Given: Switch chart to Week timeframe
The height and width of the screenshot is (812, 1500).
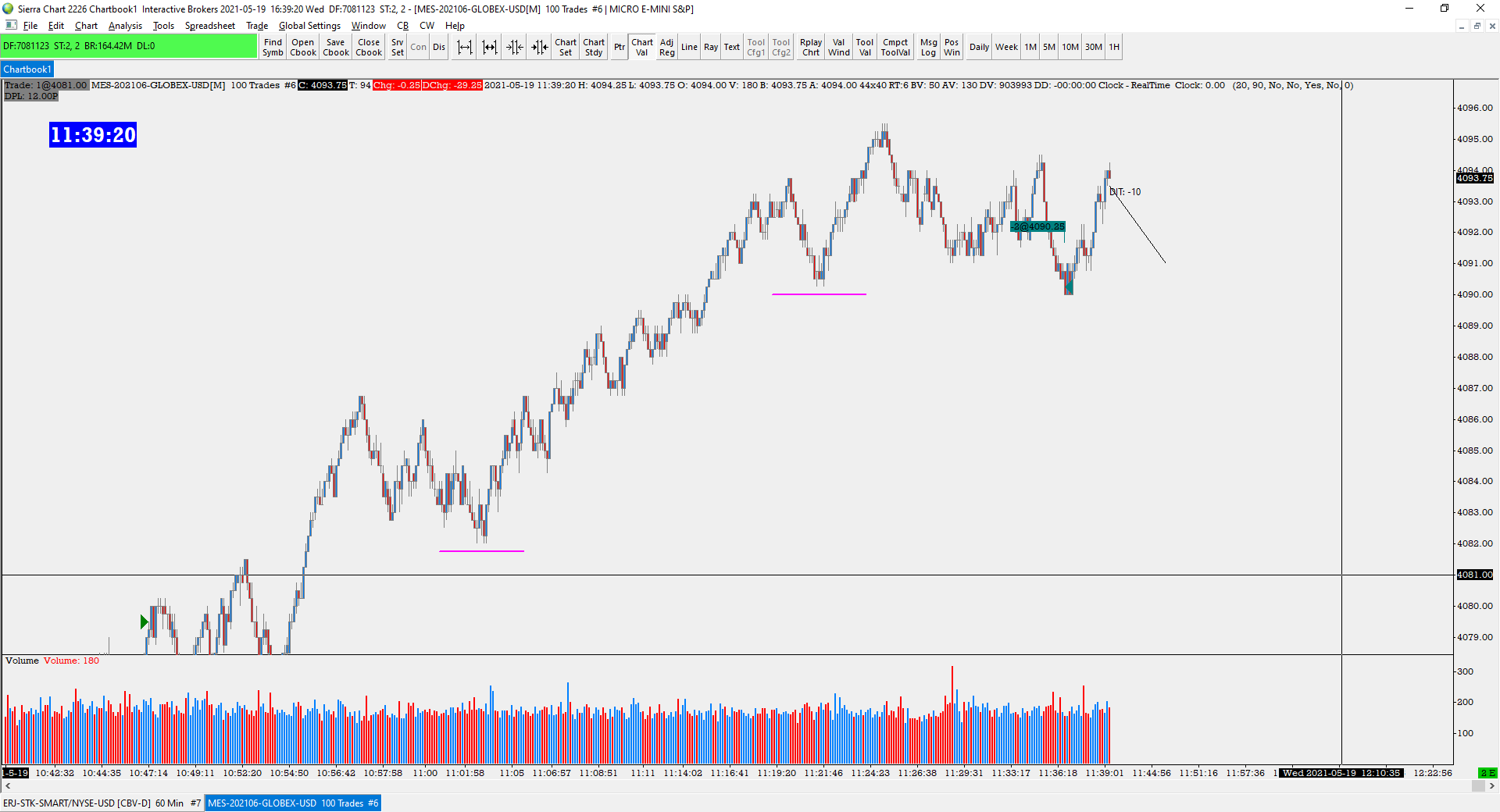Looking at the screenshot, I should 1006,47.
